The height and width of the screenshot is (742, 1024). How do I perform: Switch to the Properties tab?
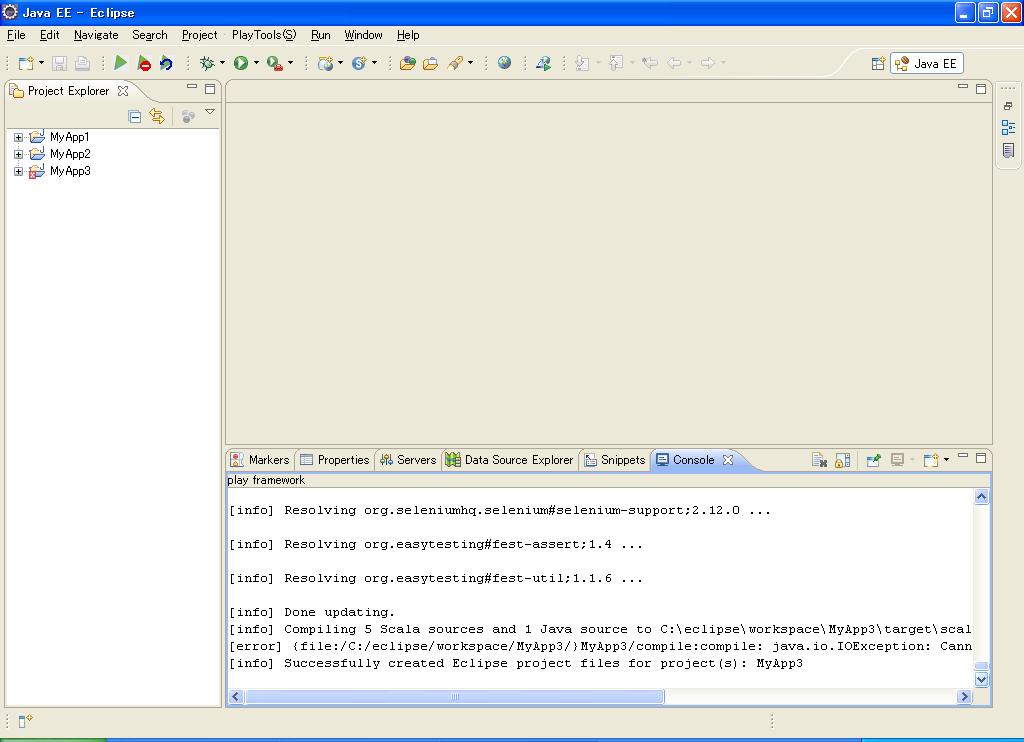click(x=334, y=460)
